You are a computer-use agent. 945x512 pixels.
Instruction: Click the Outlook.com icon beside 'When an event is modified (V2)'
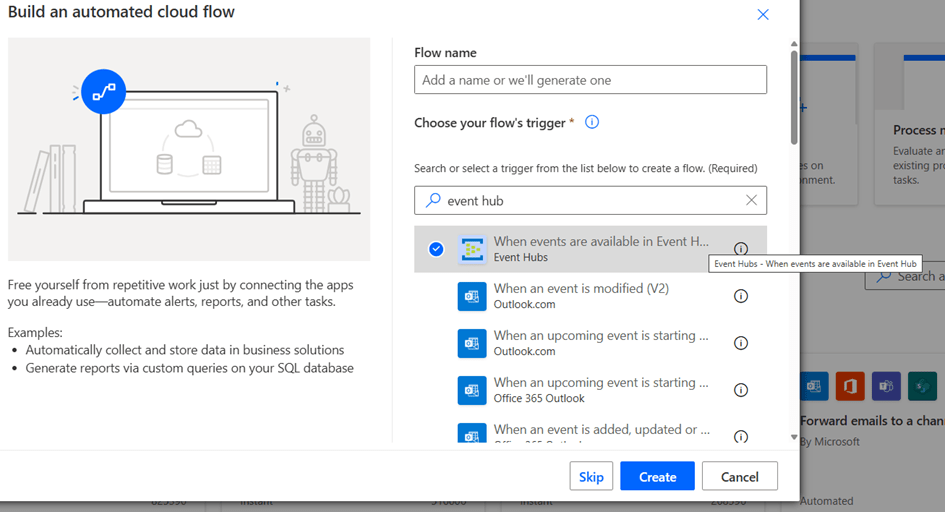tap(472, 296)
